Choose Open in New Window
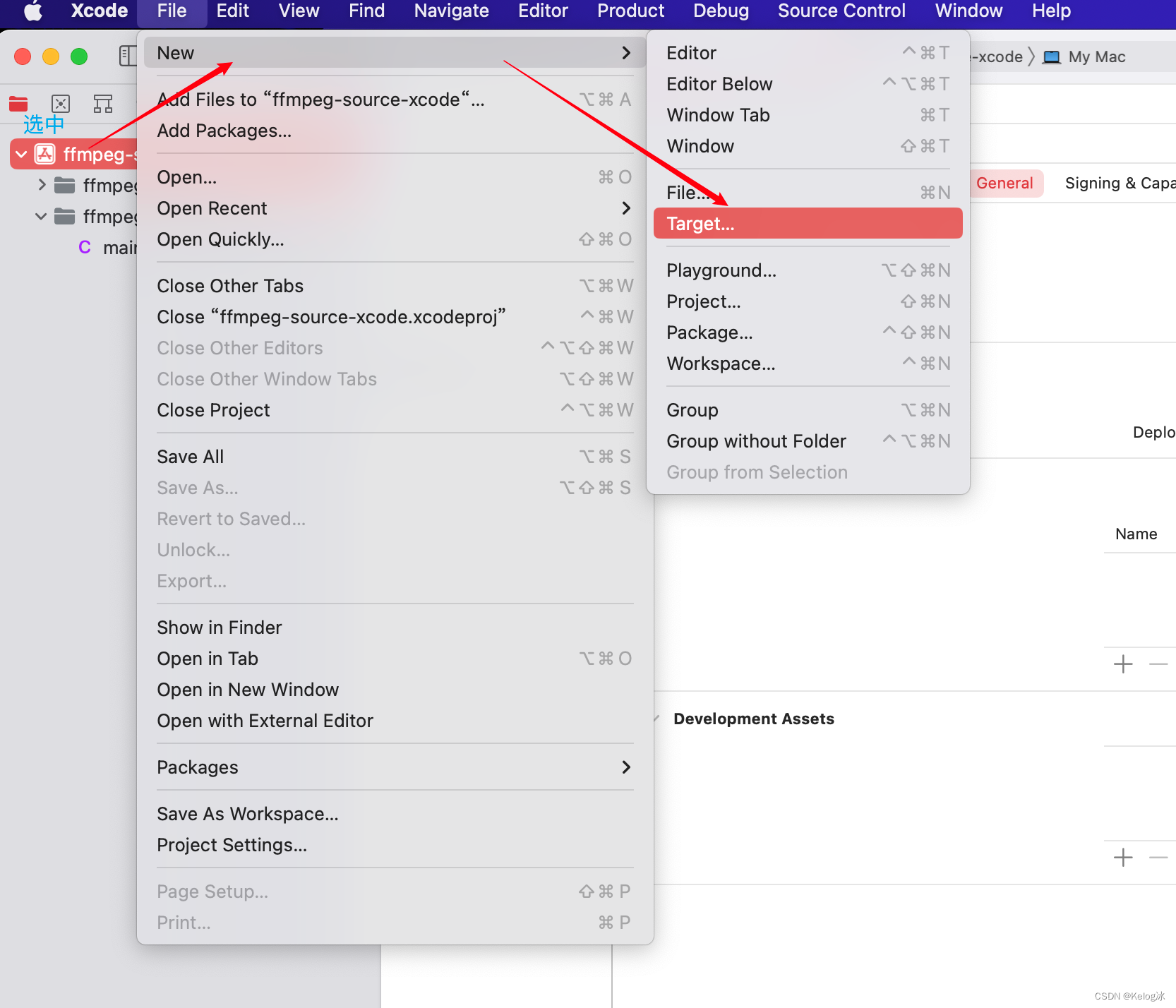 click(x=395, y=690)
